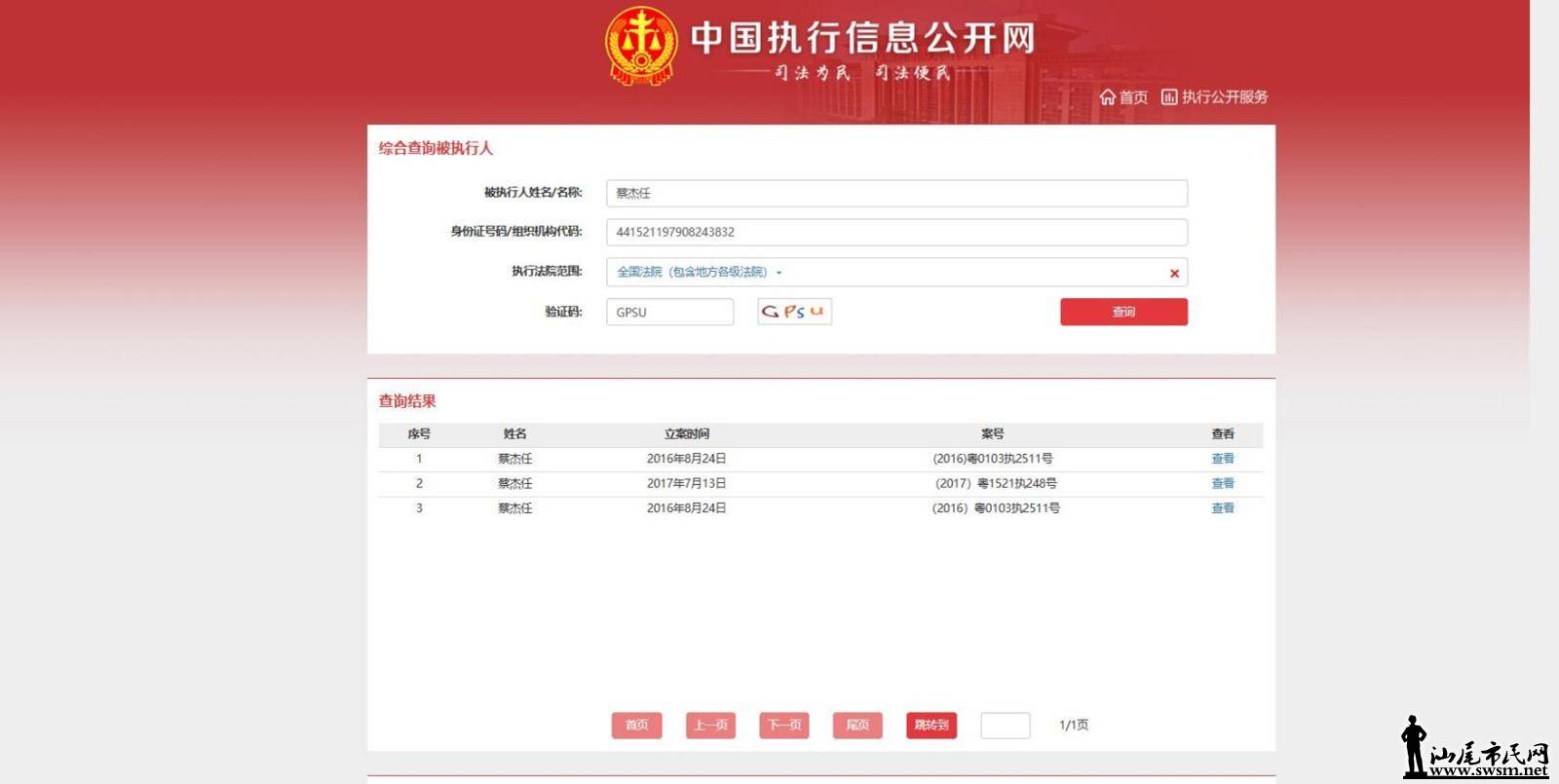Click the chart icon beside 执行公开服务
This screenshot has height=784, width=1559.
click(1169, 97)
